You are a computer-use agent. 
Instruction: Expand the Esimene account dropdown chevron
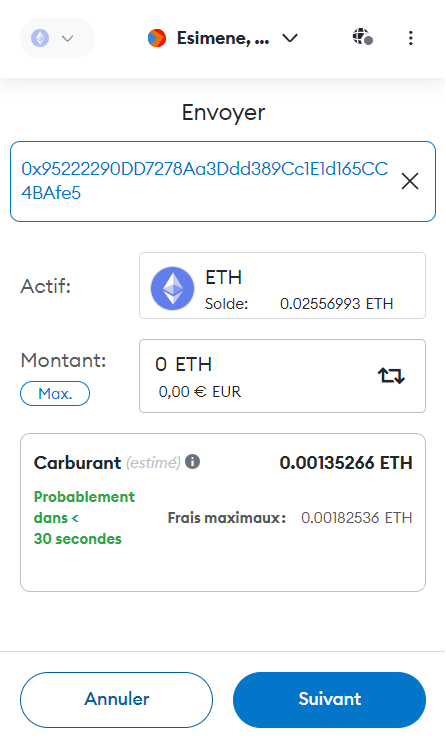(290, 38)
